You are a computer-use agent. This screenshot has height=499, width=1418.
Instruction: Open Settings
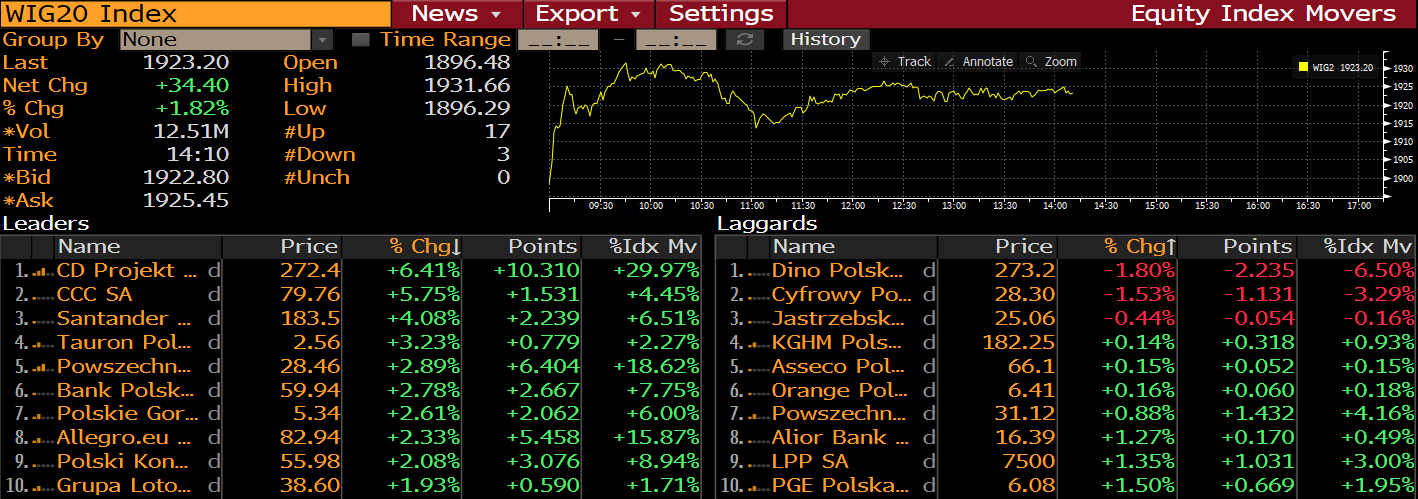coord(721,13)
